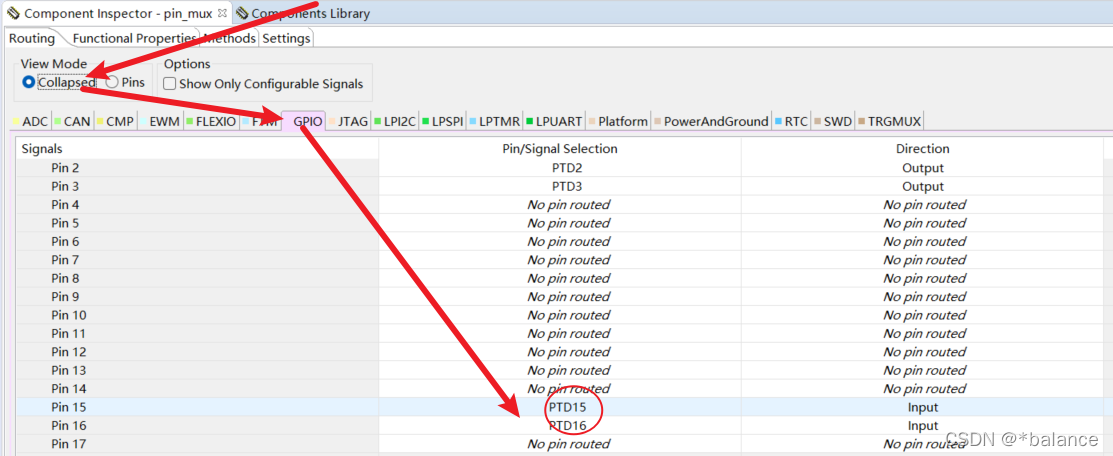The image size is (1113, 456).
Task: Select the Pins view mode
Action: [112, 83]
